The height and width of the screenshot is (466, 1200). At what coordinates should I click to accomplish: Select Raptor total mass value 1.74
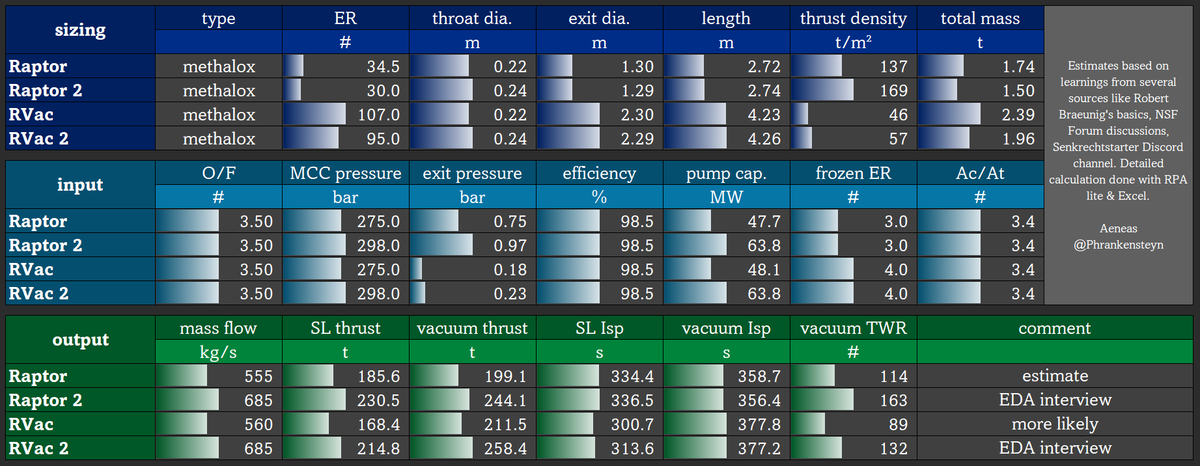pos(979,67)
